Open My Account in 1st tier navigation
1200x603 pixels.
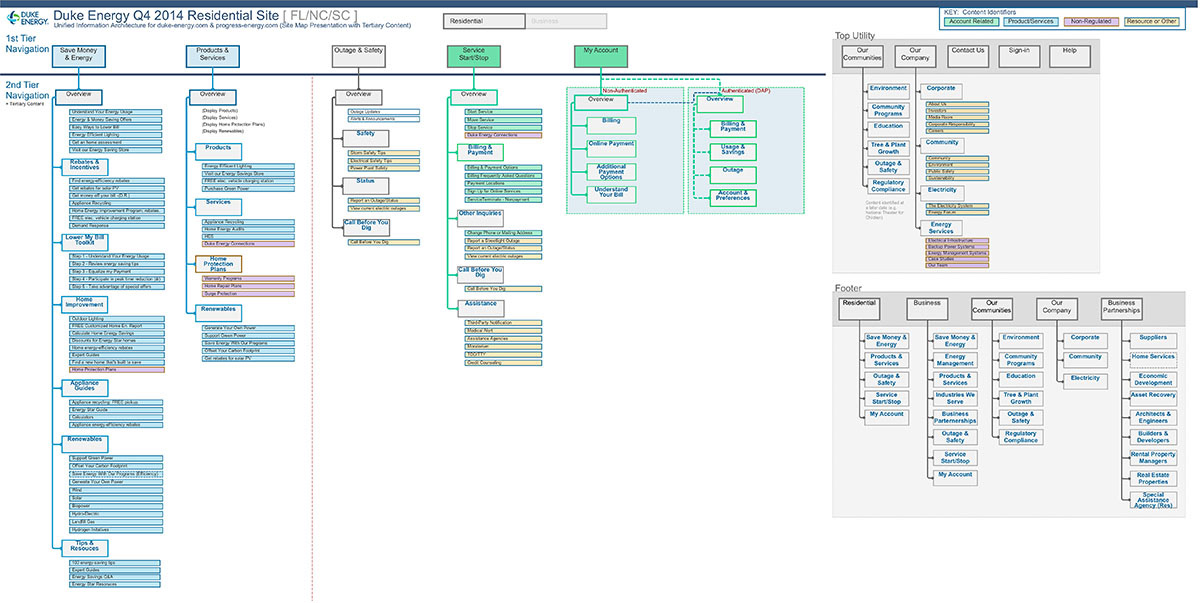click(x=600, y=55)
